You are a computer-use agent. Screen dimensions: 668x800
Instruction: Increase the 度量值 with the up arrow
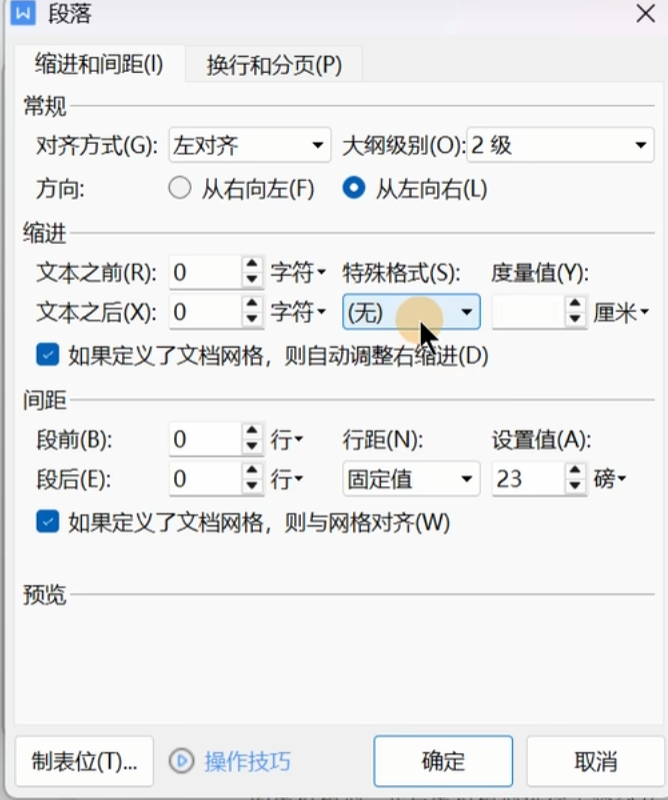pos(575,304)
